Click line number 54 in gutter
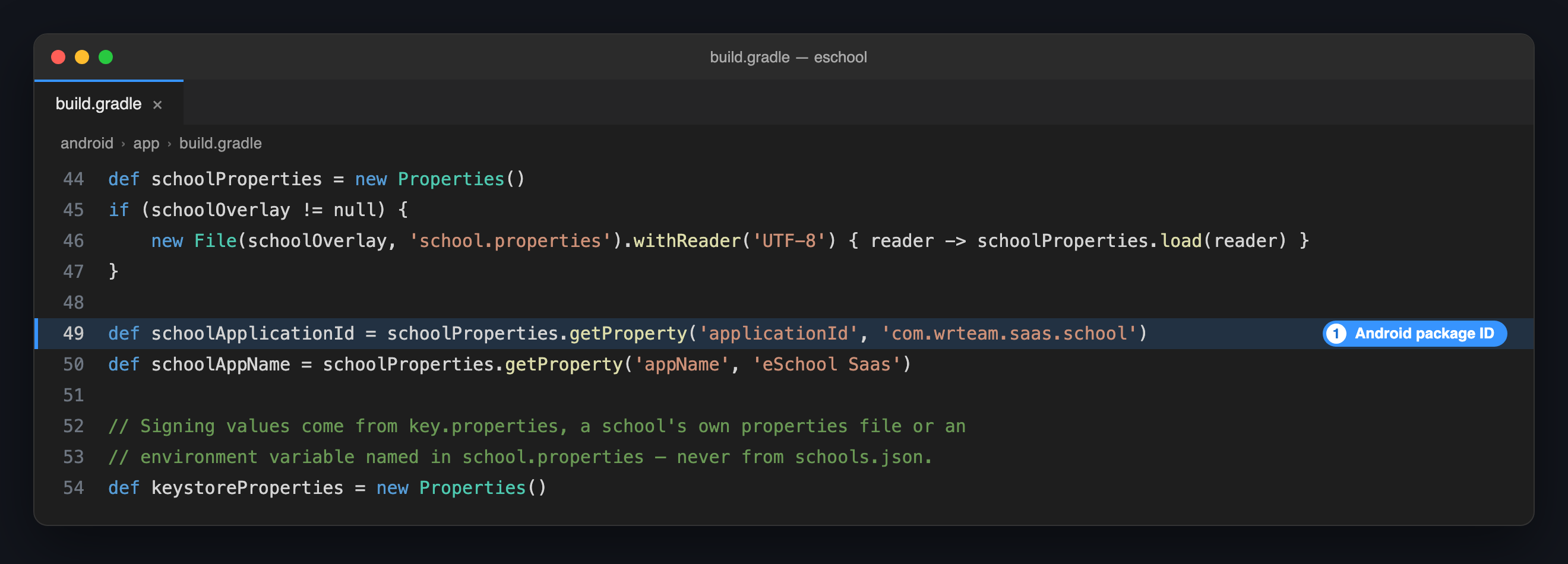 click(x=74, y=488)
